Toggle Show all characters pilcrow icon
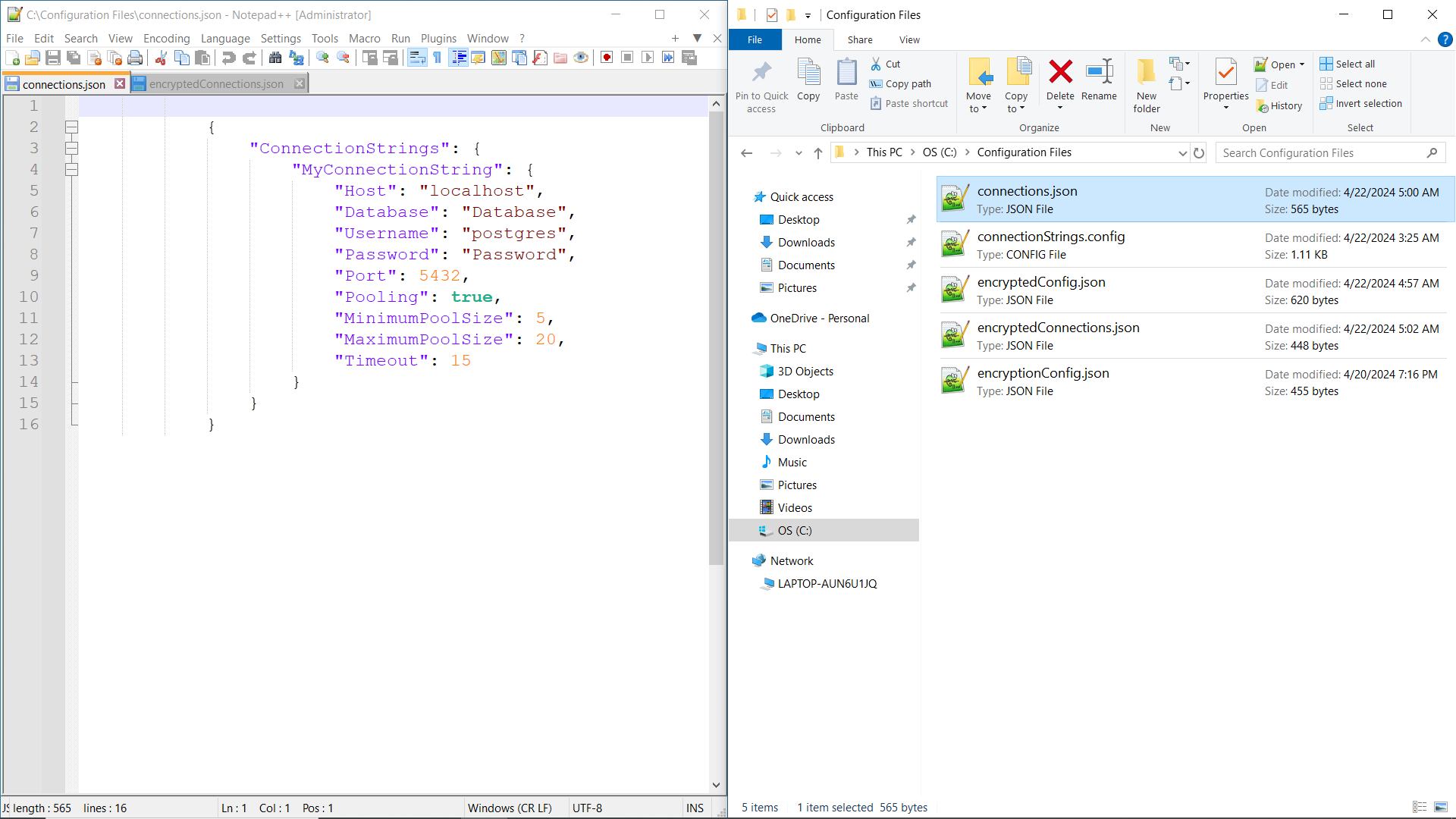Image resolution: width=1456 pixels, height=819 pixels. point(438,58)
